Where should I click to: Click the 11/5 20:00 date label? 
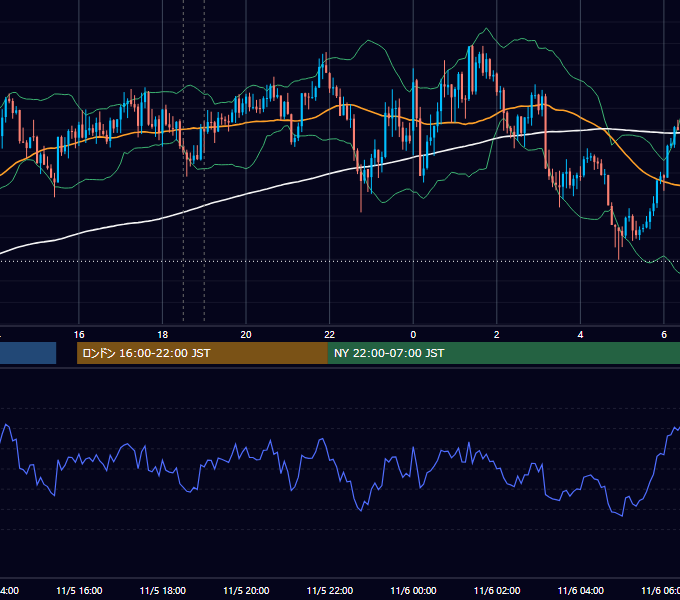pyautogui.click(x=246, y=591)
